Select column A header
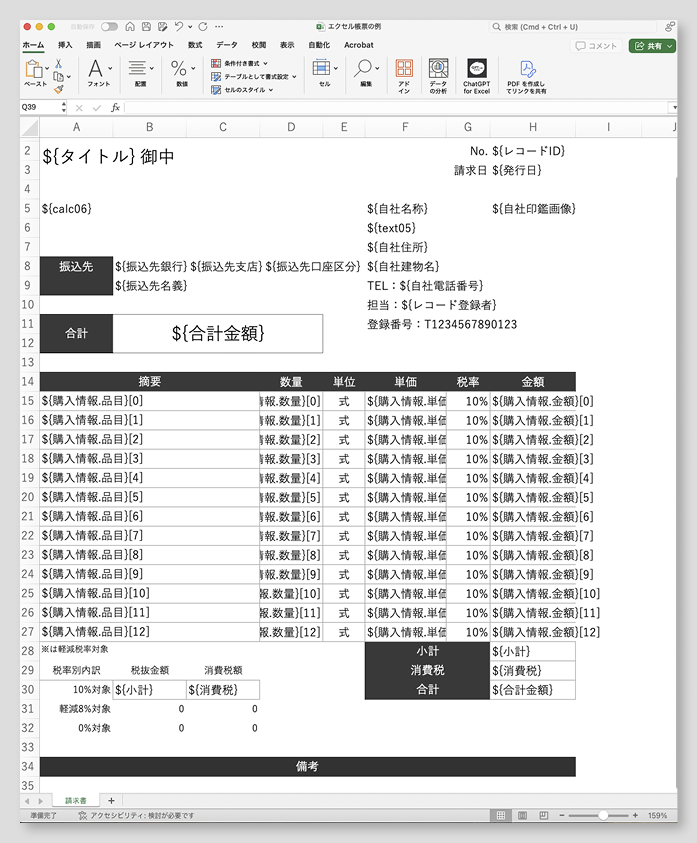The height and width of the screenshot is (843, 697). [x=76, y=127]
